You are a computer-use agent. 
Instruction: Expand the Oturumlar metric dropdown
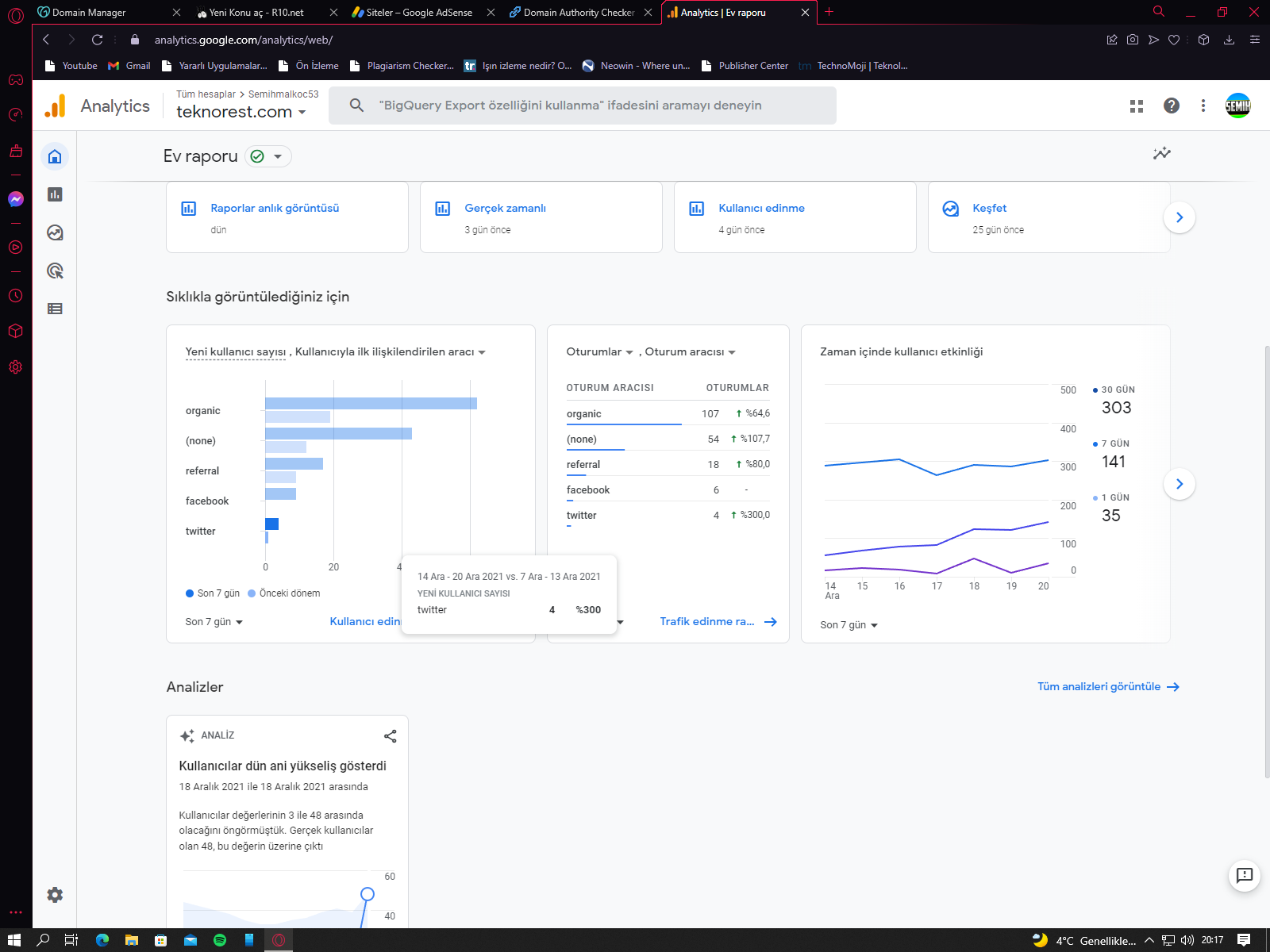(599, 351)
